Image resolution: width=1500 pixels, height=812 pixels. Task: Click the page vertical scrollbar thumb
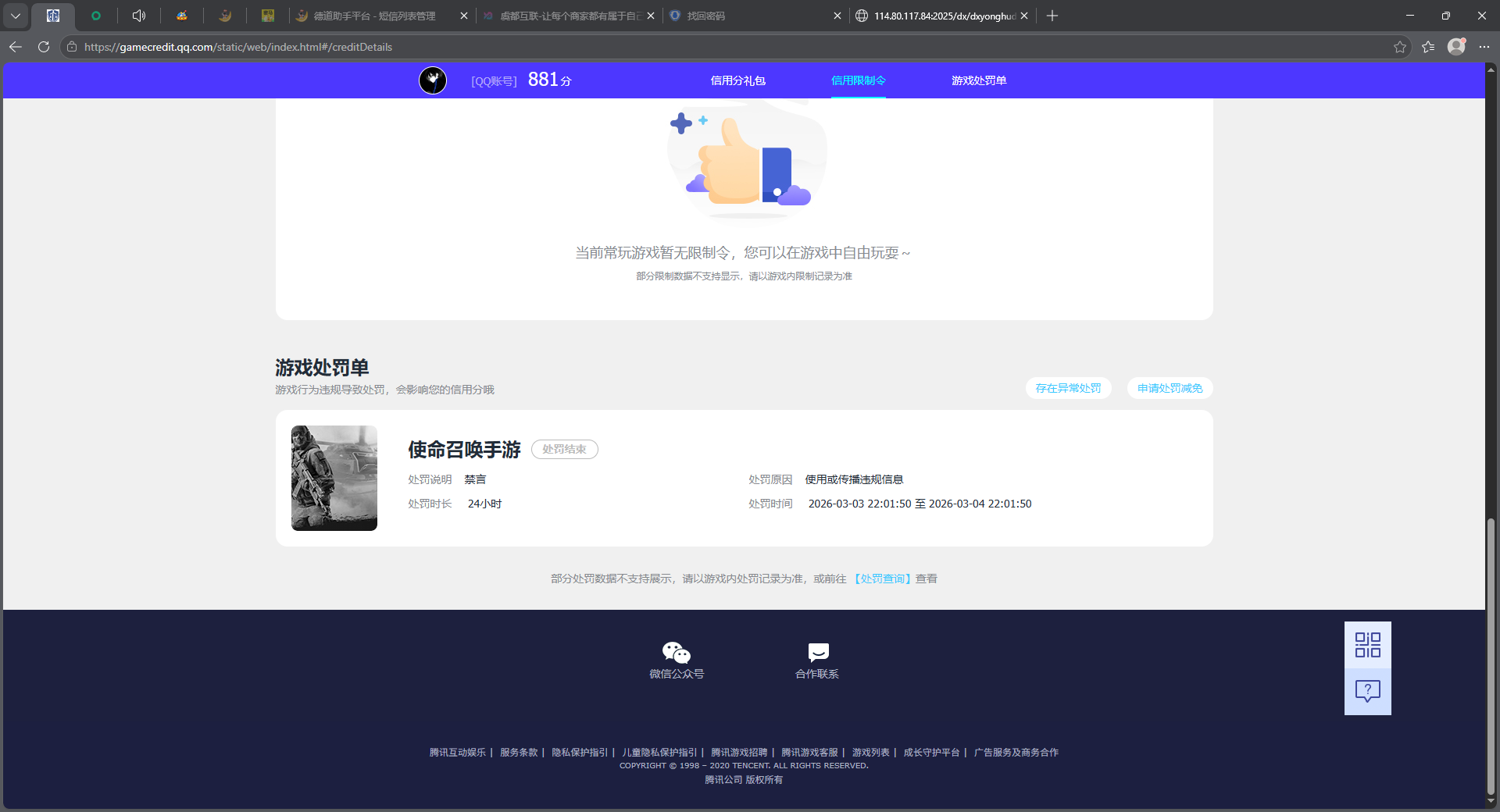pyautogui.click(x=1491, y=656)
